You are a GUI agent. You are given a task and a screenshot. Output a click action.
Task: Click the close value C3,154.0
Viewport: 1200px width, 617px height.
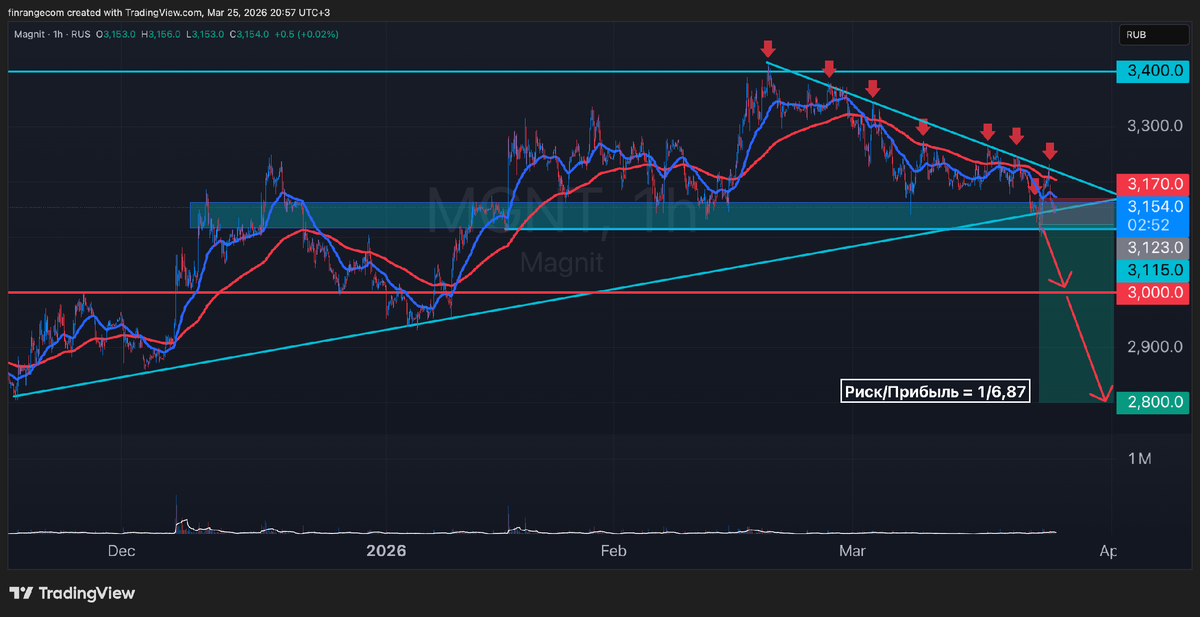[x=248, y=34]
